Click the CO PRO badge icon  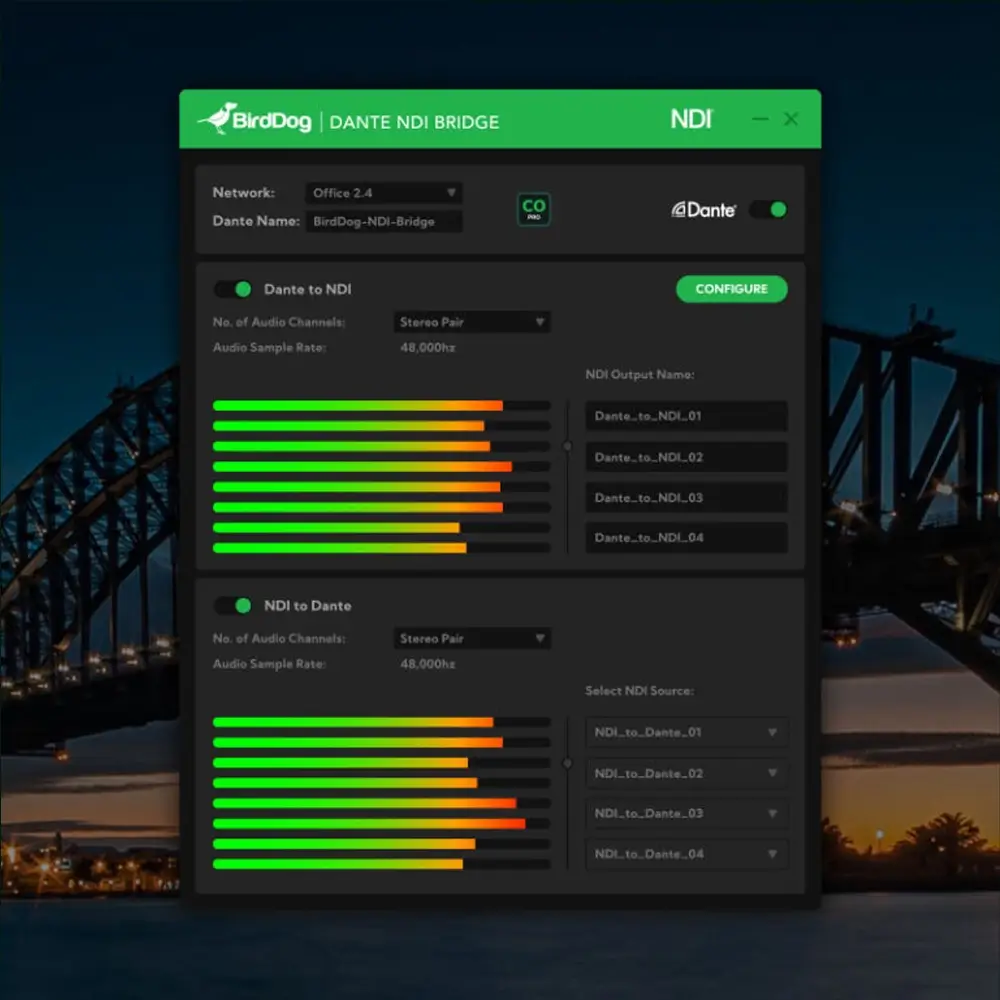(x=534, y=209)
